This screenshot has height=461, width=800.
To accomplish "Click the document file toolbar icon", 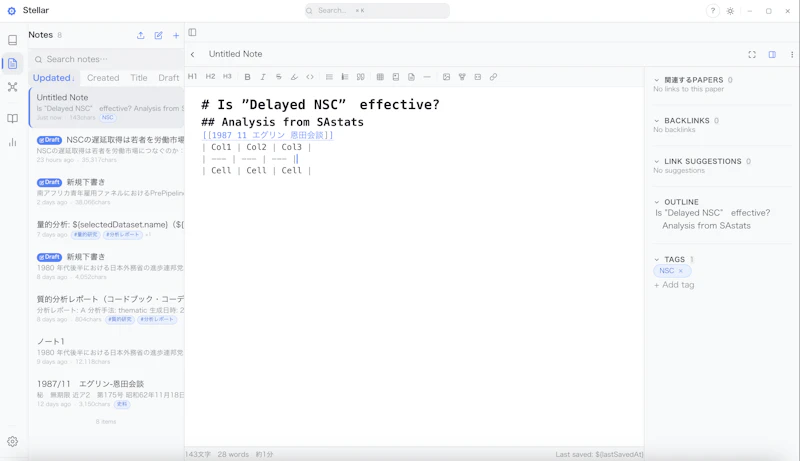I will click(411, 77).
